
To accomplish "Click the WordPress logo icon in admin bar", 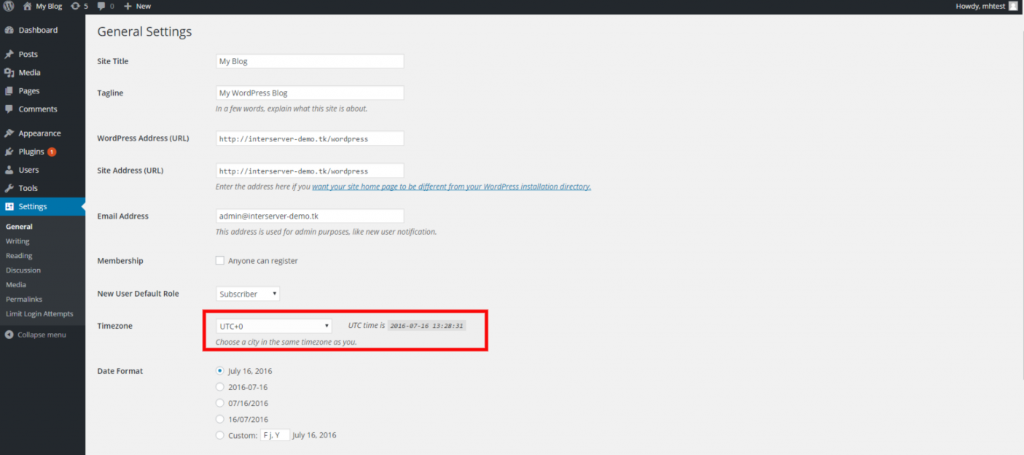I will pyautogui.click(x=8, y=6).
